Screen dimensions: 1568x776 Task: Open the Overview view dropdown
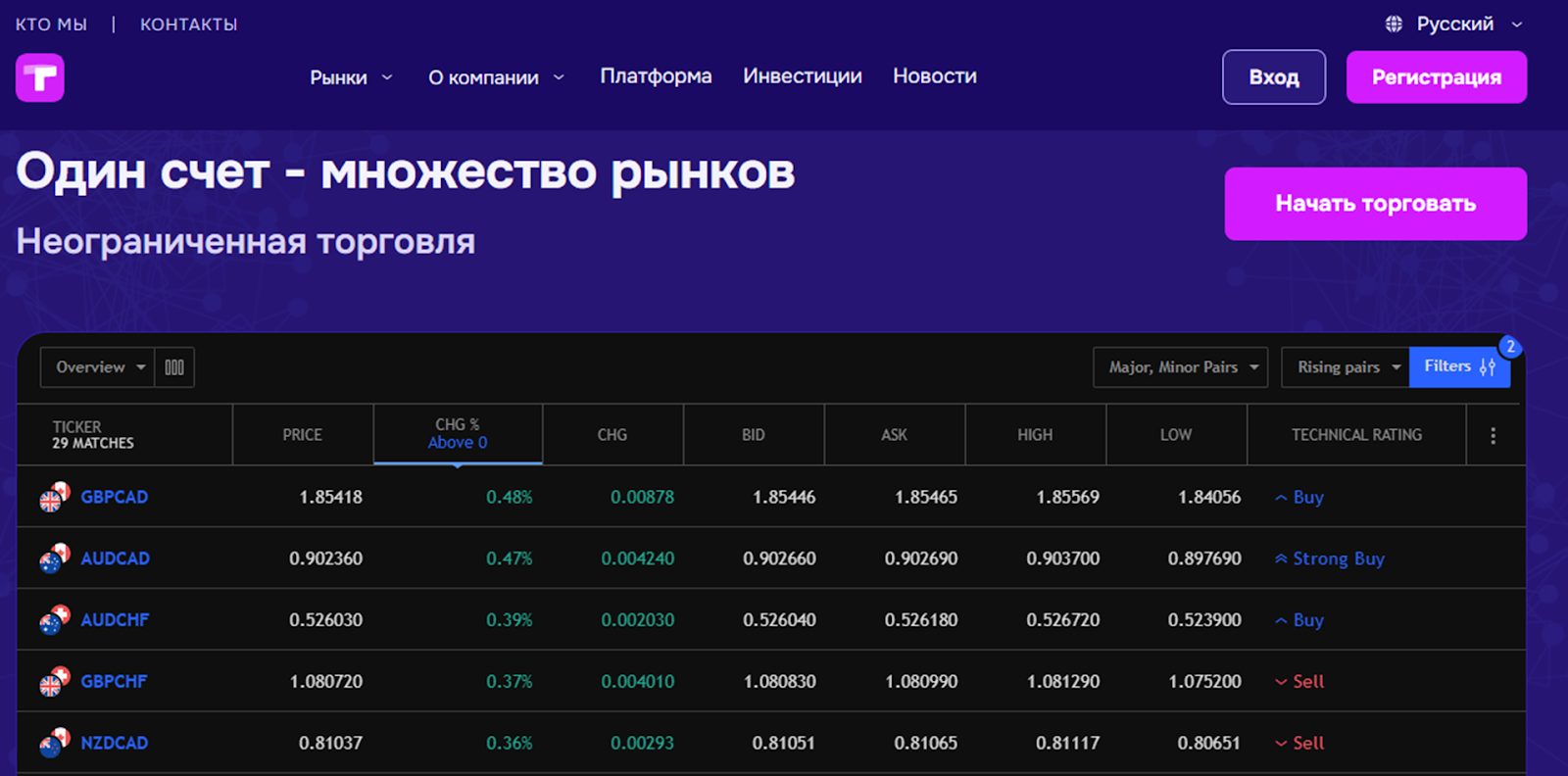click(98, 367)
